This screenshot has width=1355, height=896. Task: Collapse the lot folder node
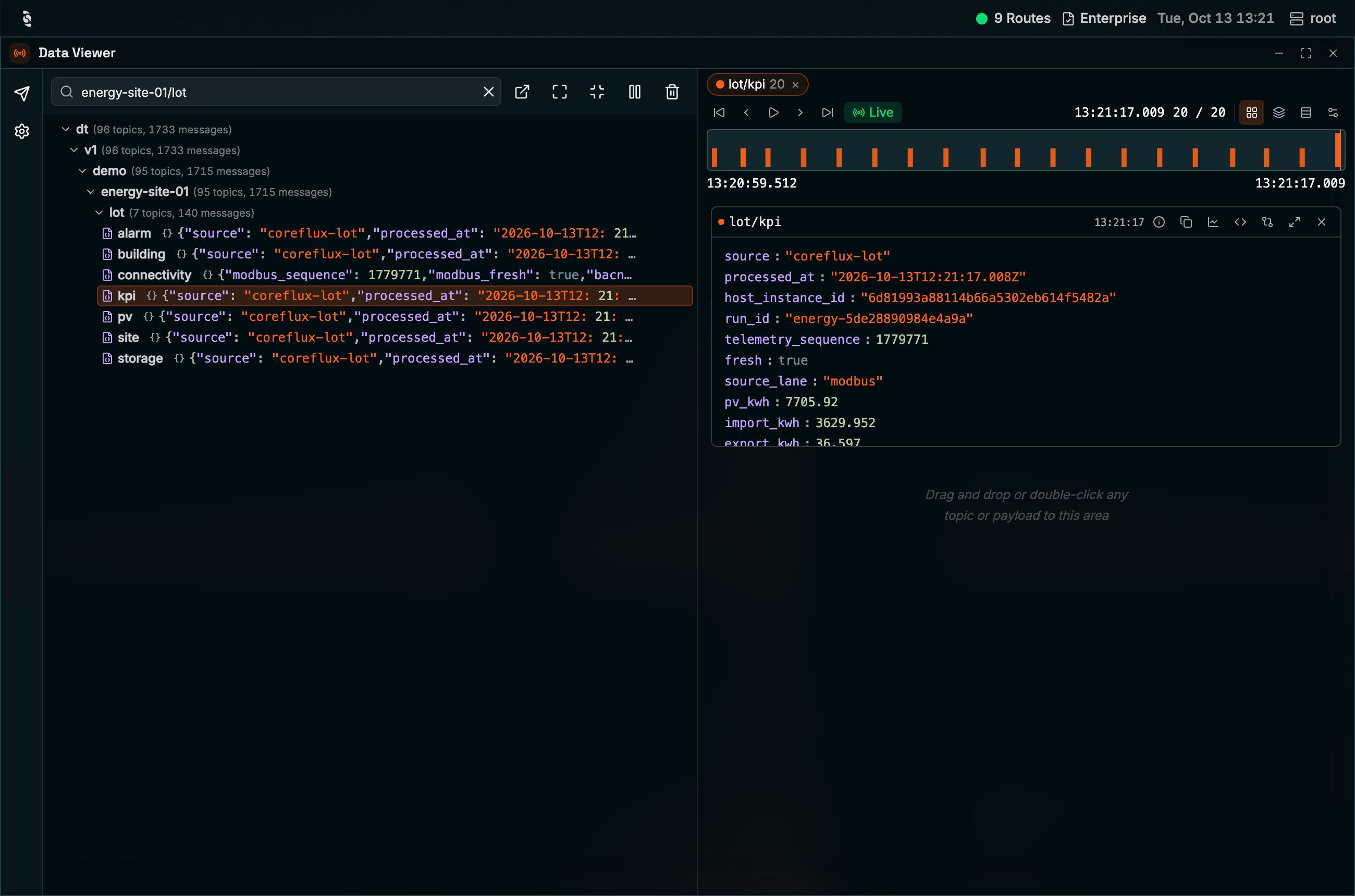tap(99, 213)
